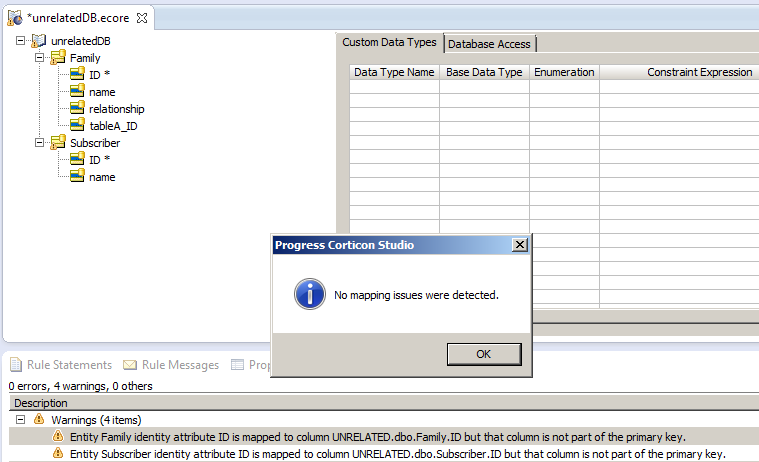759x462 pixels.
Task: Click the Family name attribute icon
Action: [77, 91]
